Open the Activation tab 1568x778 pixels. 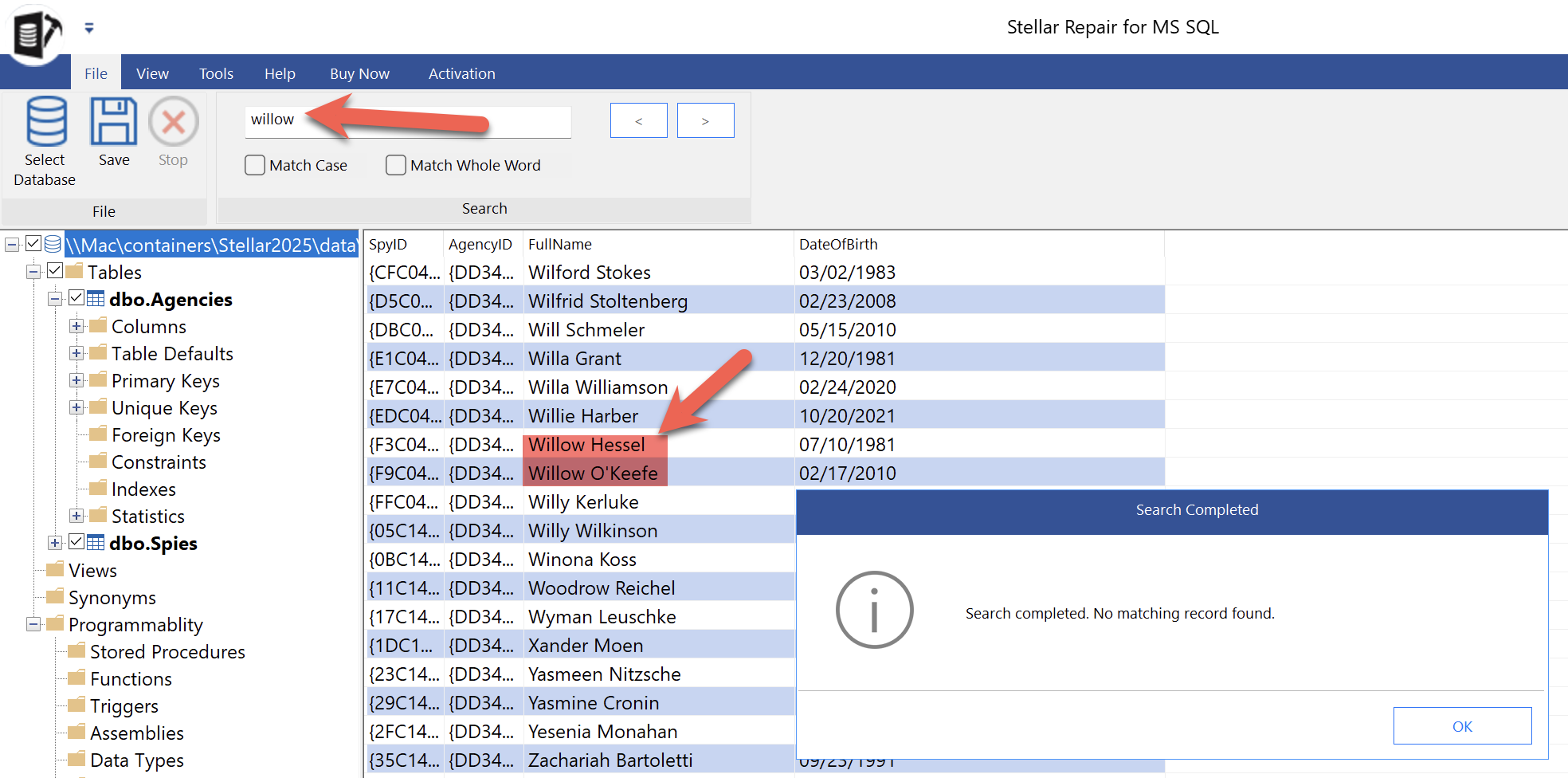[462, 73]
